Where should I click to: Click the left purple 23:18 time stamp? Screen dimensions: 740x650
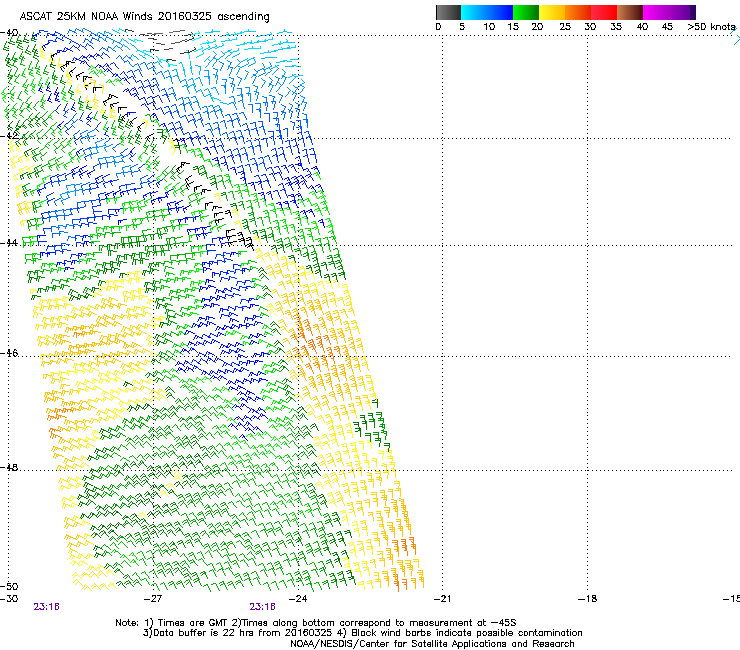[x=46, y=607]
